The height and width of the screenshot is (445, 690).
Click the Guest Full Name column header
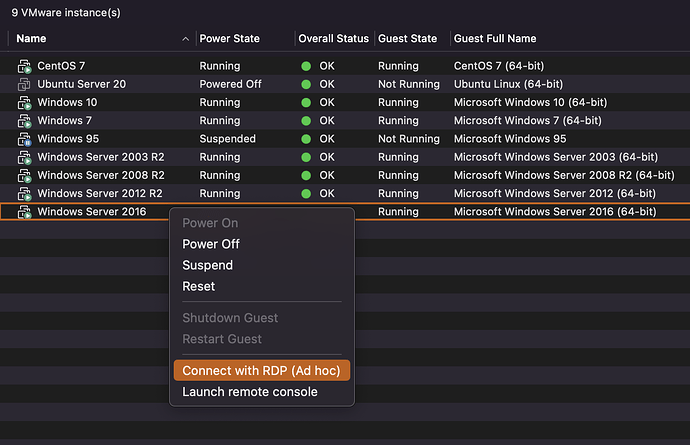pos(495,39)
